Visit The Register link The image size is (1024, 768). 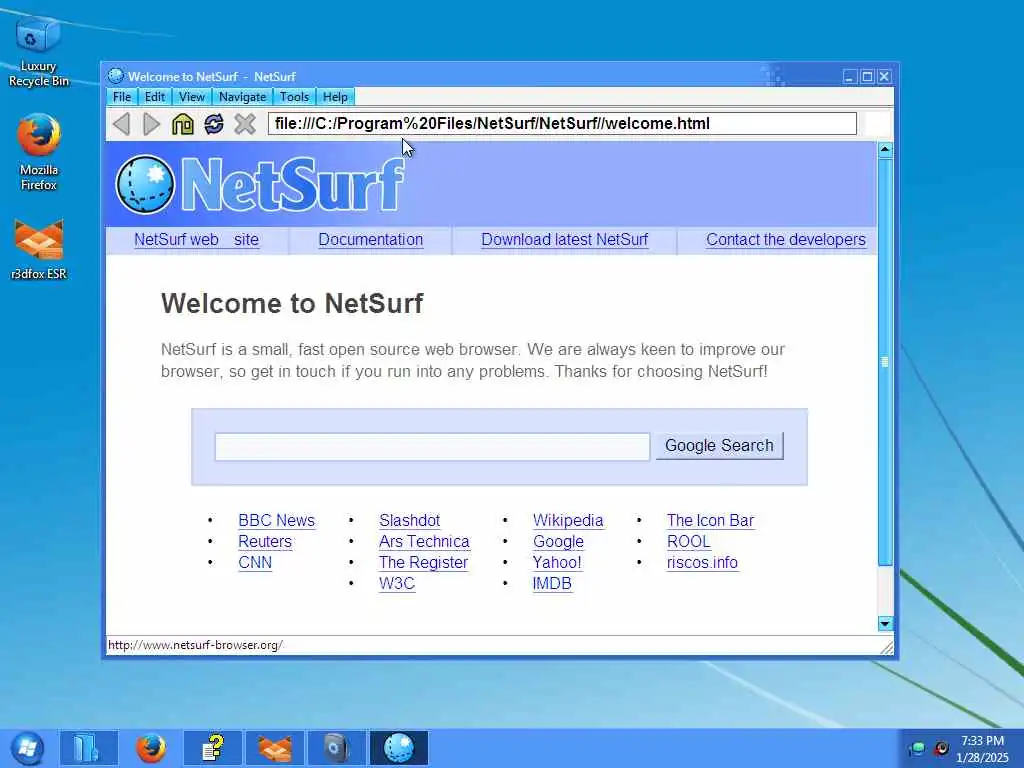pyautogui.click(x=423, y=562)
